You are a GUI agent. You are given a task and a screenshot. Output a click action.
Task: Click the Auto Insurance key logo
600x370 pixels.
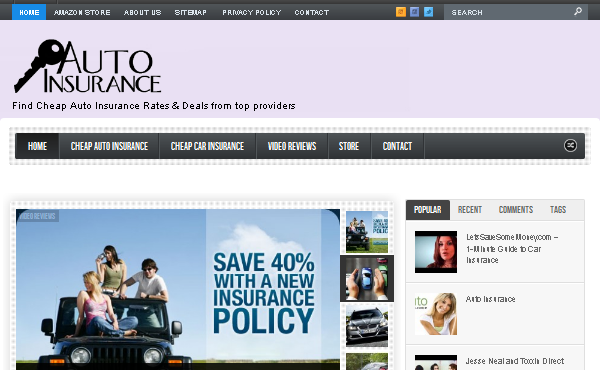click(x=88, y=66)
